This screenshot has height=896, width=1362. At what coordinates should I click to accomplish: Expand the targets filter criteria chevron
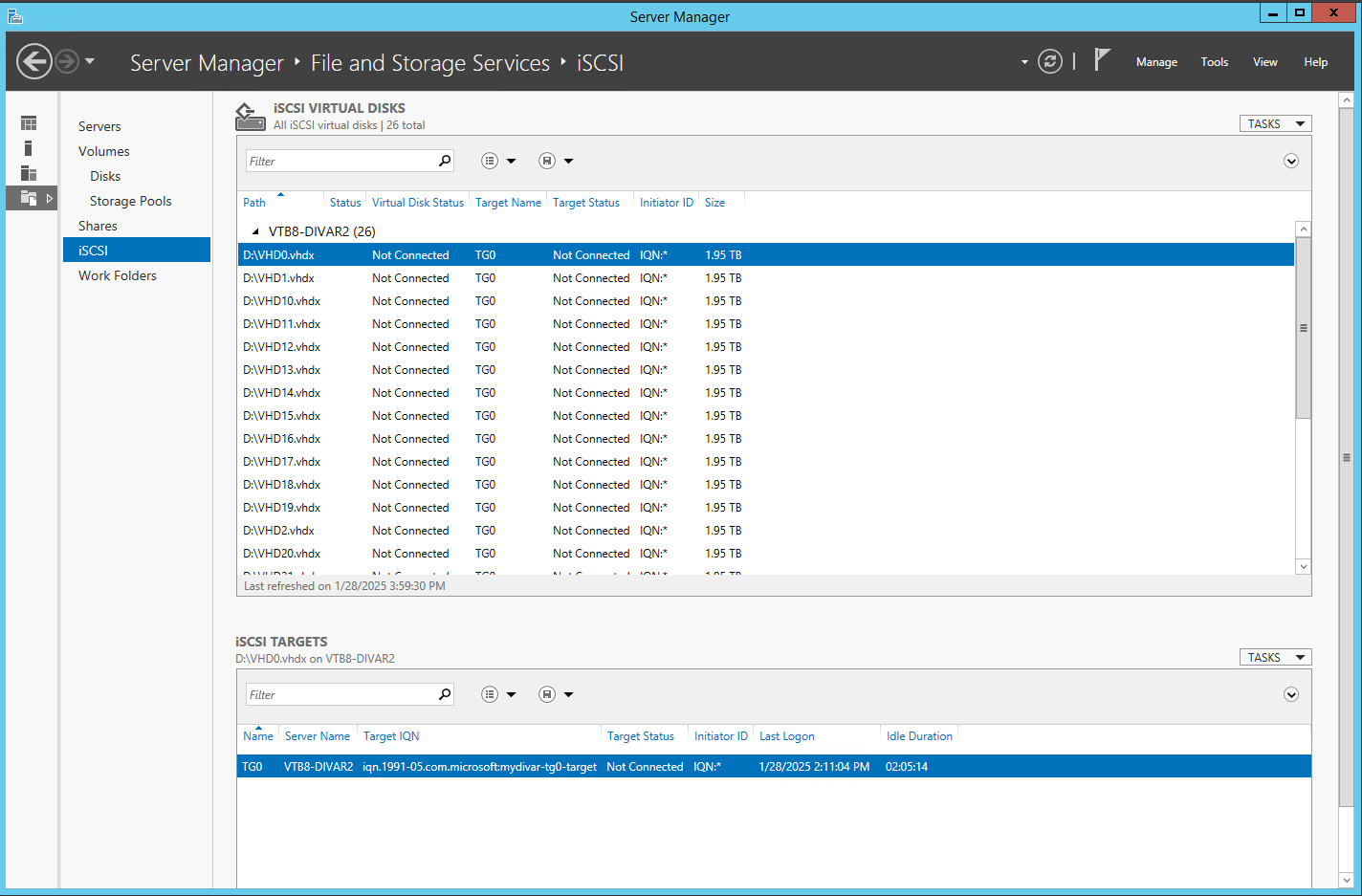pyautogui.click(x=1291, y=694)
